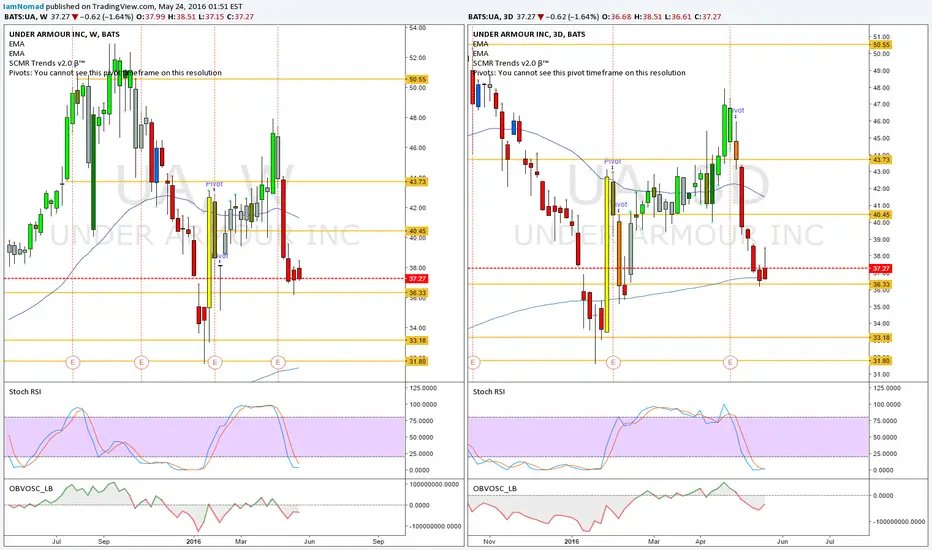The height and width of the screenshot is (550, 932).
Task: Click the 40.45 price label on weekly chart
Action: coord(417,231)
